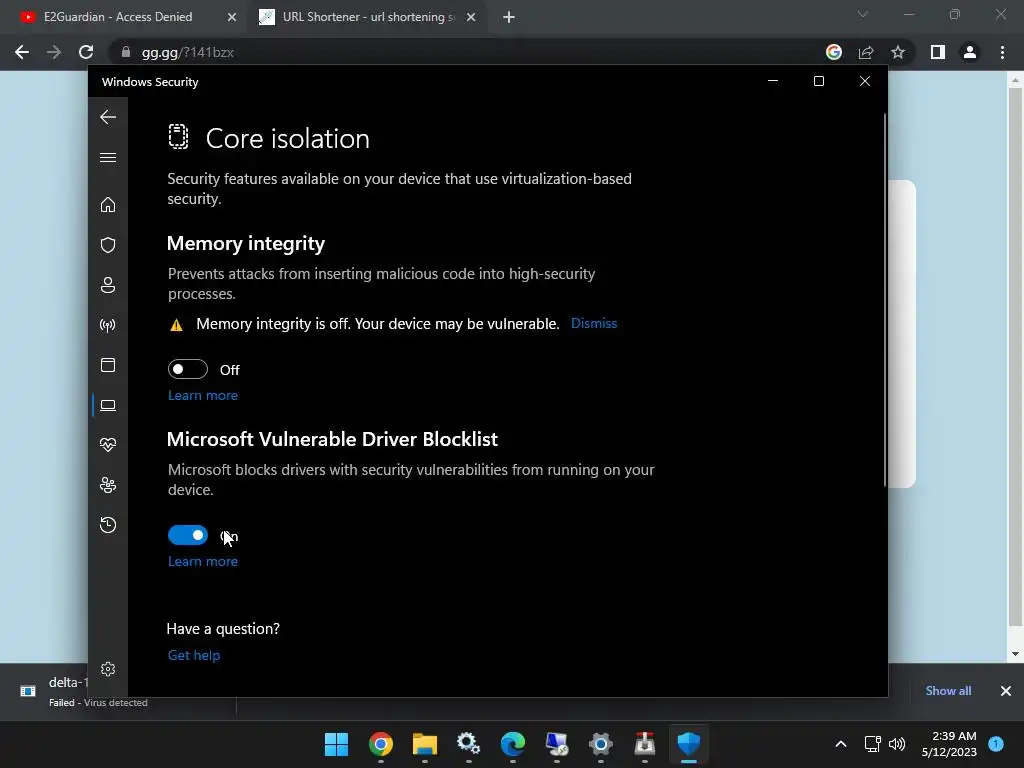1024x768 pixels.
Task: Close the Chrome downloads bar
Action: pyautogui.click(x=1006, y=690)
